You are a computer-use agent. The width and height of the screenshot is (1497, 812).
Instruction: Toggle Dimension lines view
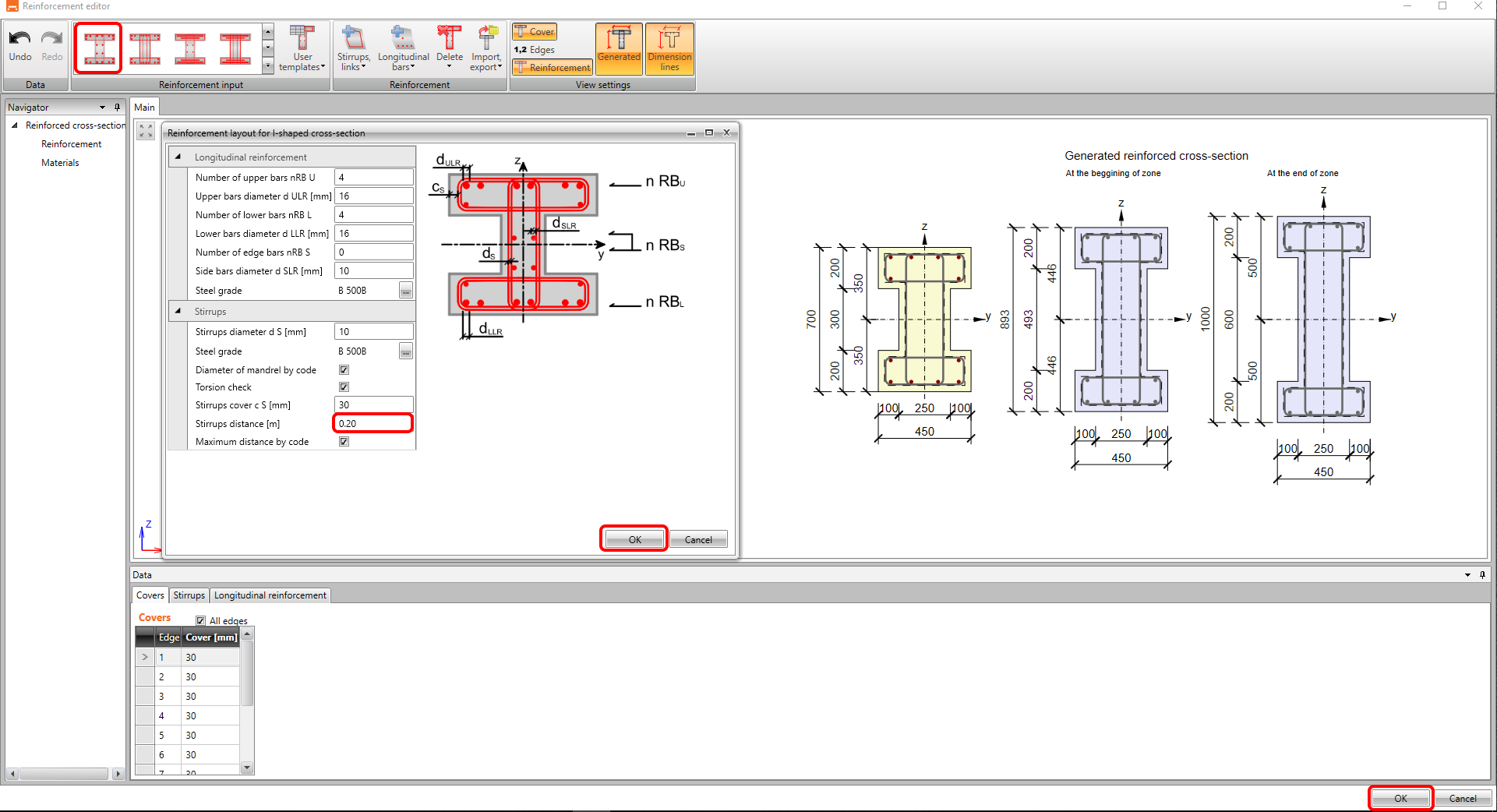tap(669, 48)
